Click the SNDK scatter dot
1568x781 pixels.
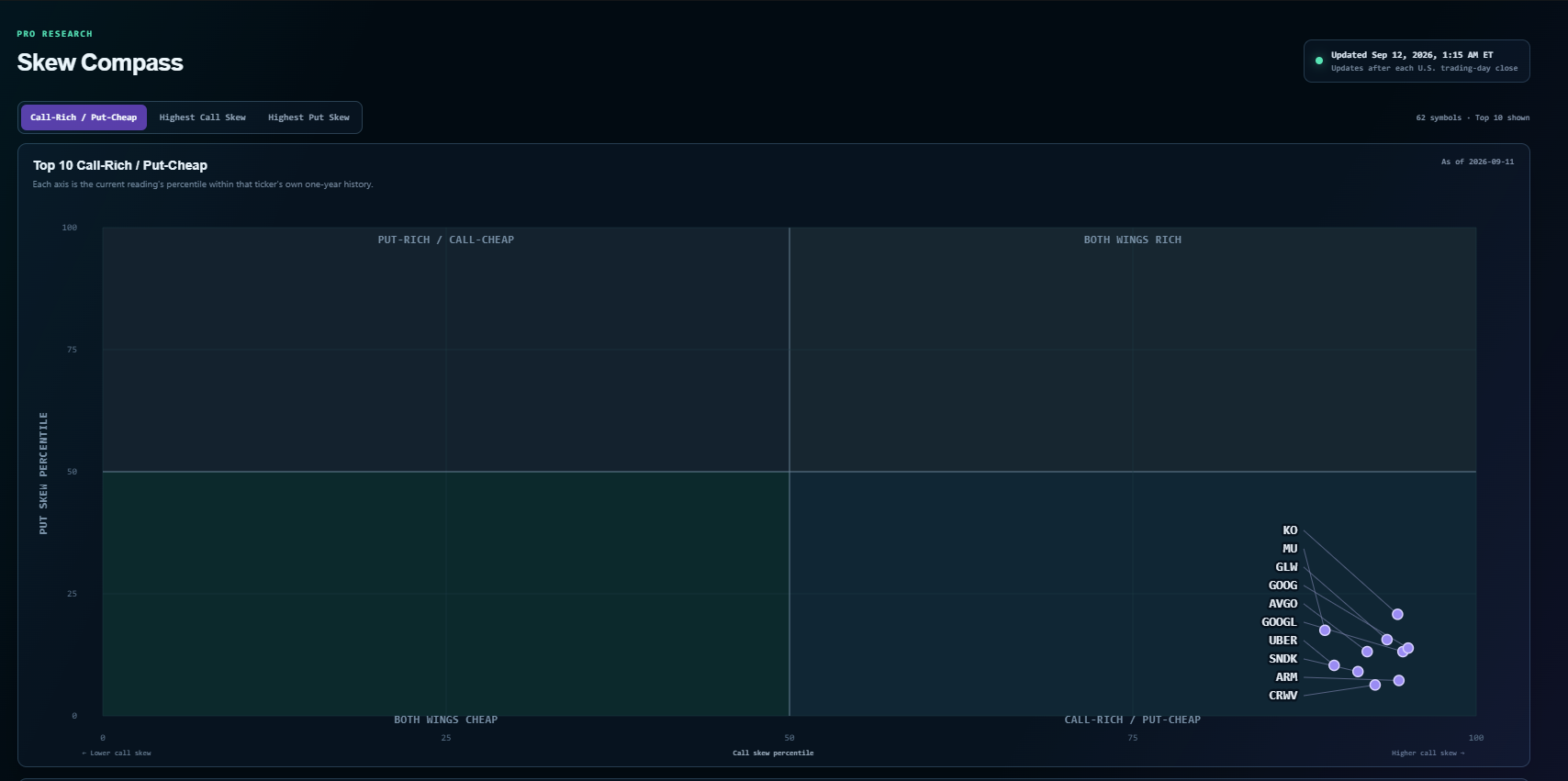point(1358,672)
